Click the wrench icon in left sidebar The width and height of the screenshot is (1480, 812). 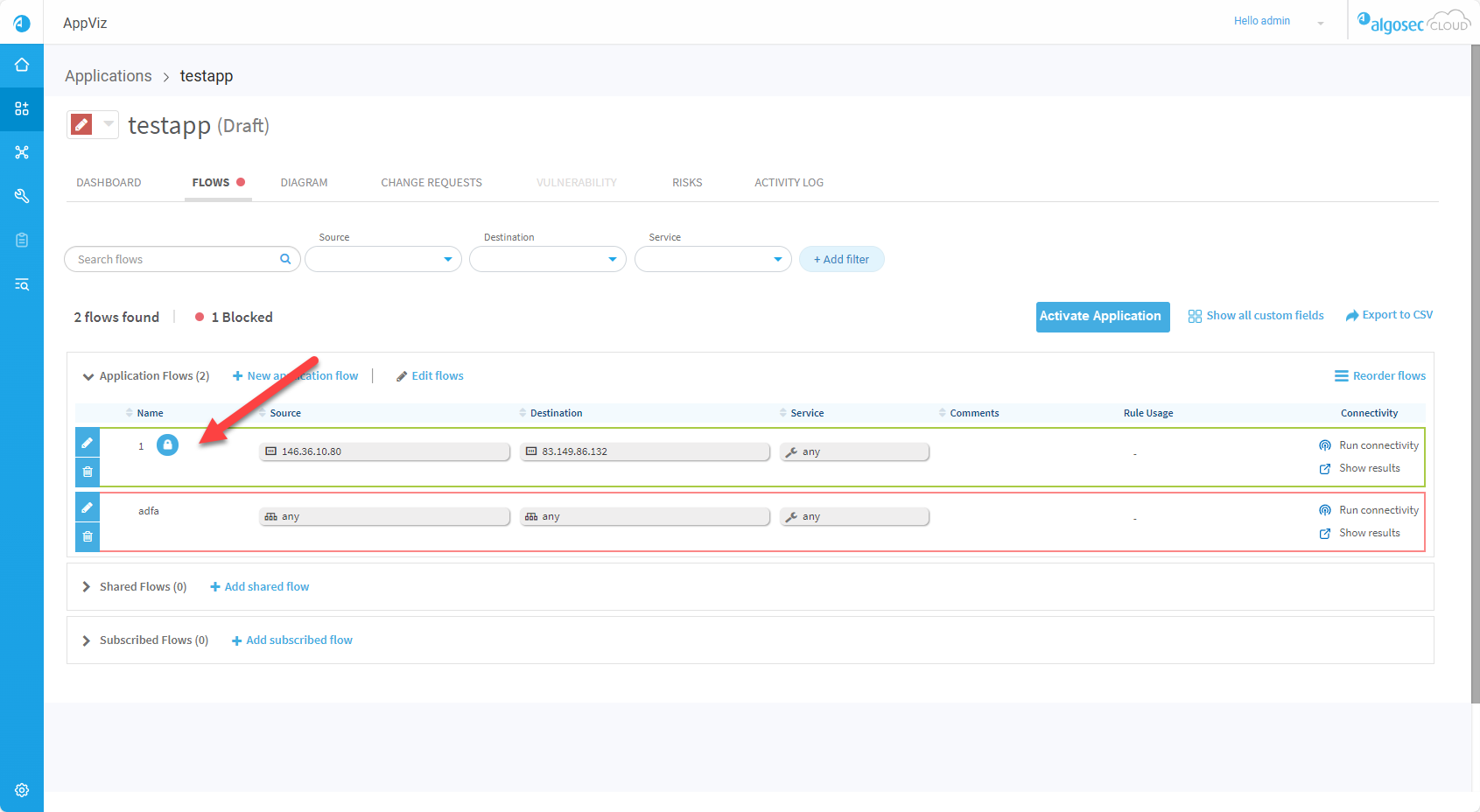tap(22, 196)
